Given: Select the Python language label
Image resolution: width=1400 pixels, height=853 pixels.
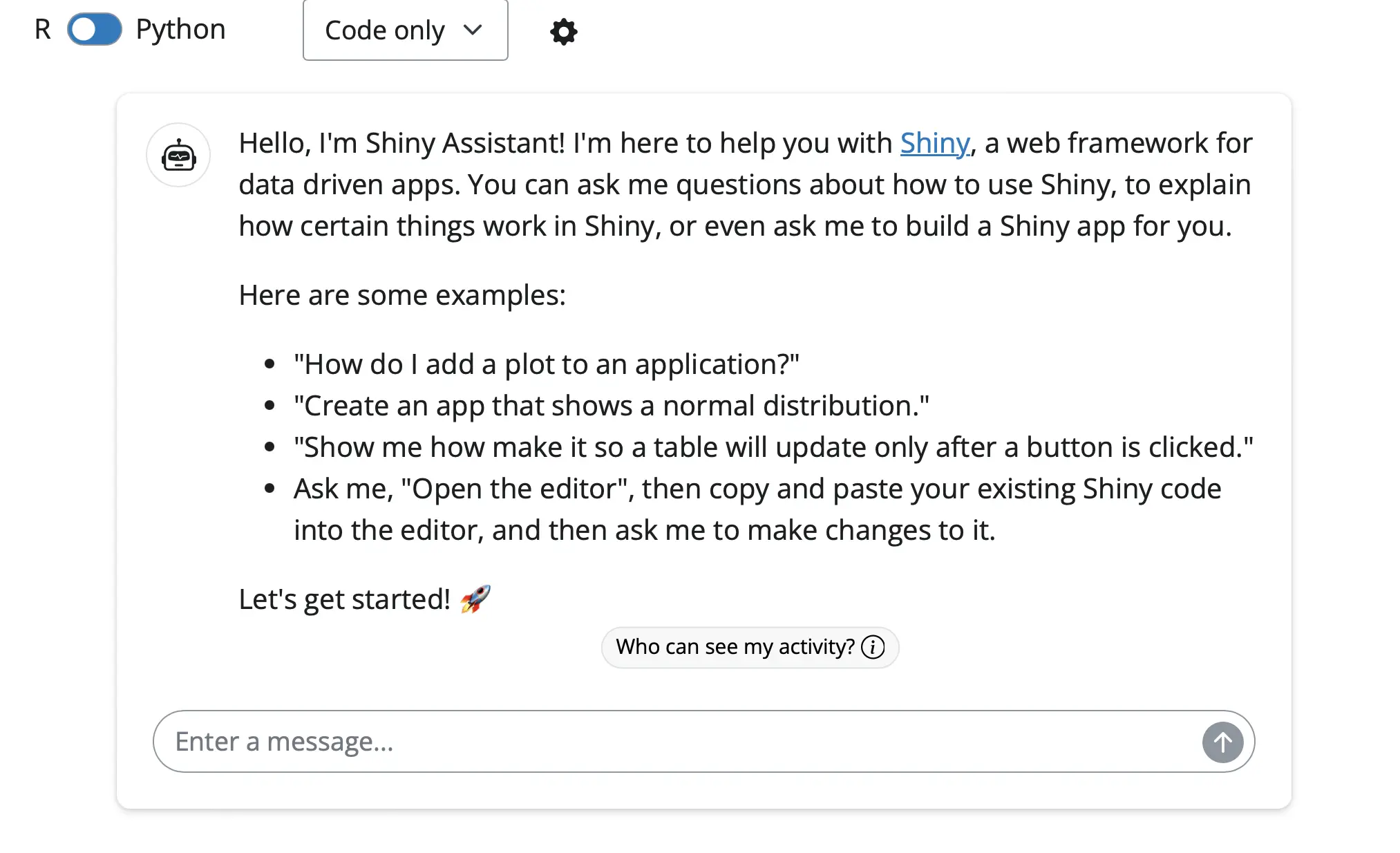Looking at the screenshot, I should 181,30.
